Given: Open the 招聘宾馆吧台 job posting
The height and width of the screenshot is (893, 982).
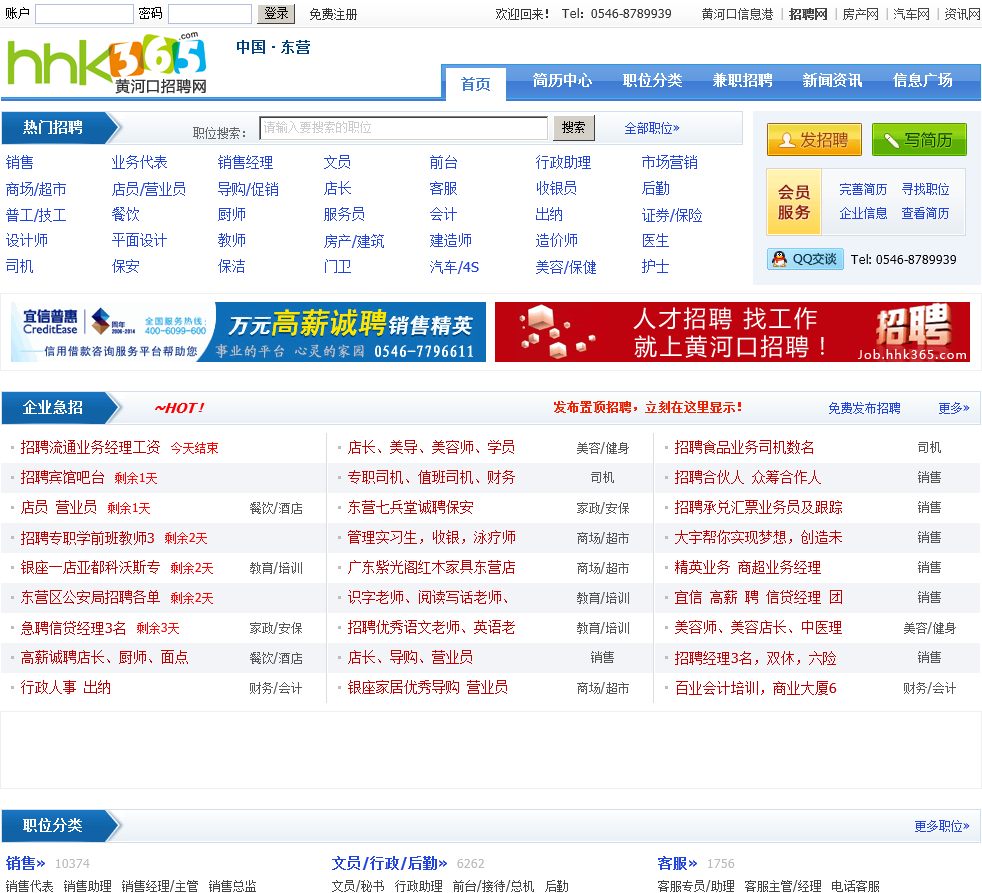Looking at the screenshot, I should click(x=63, y=477).
